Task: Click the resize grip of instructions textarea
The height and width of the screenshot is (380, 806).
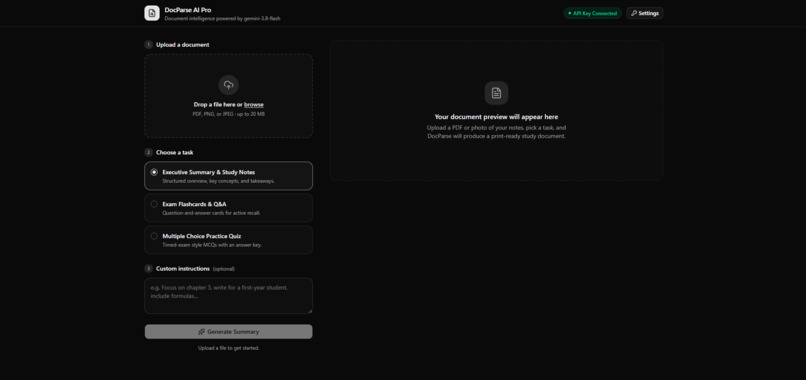Action: (309, 311)
